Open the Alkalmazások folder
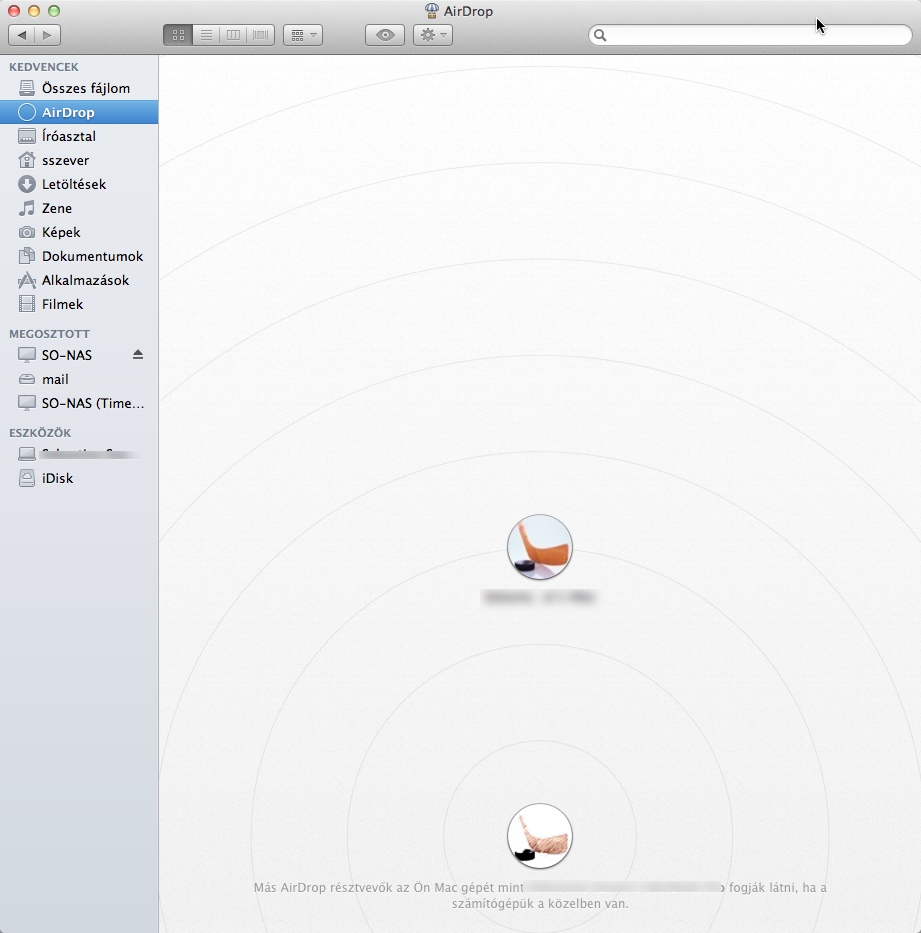The image size is (921, 933). pyautogui.click(x=79, y=280)
